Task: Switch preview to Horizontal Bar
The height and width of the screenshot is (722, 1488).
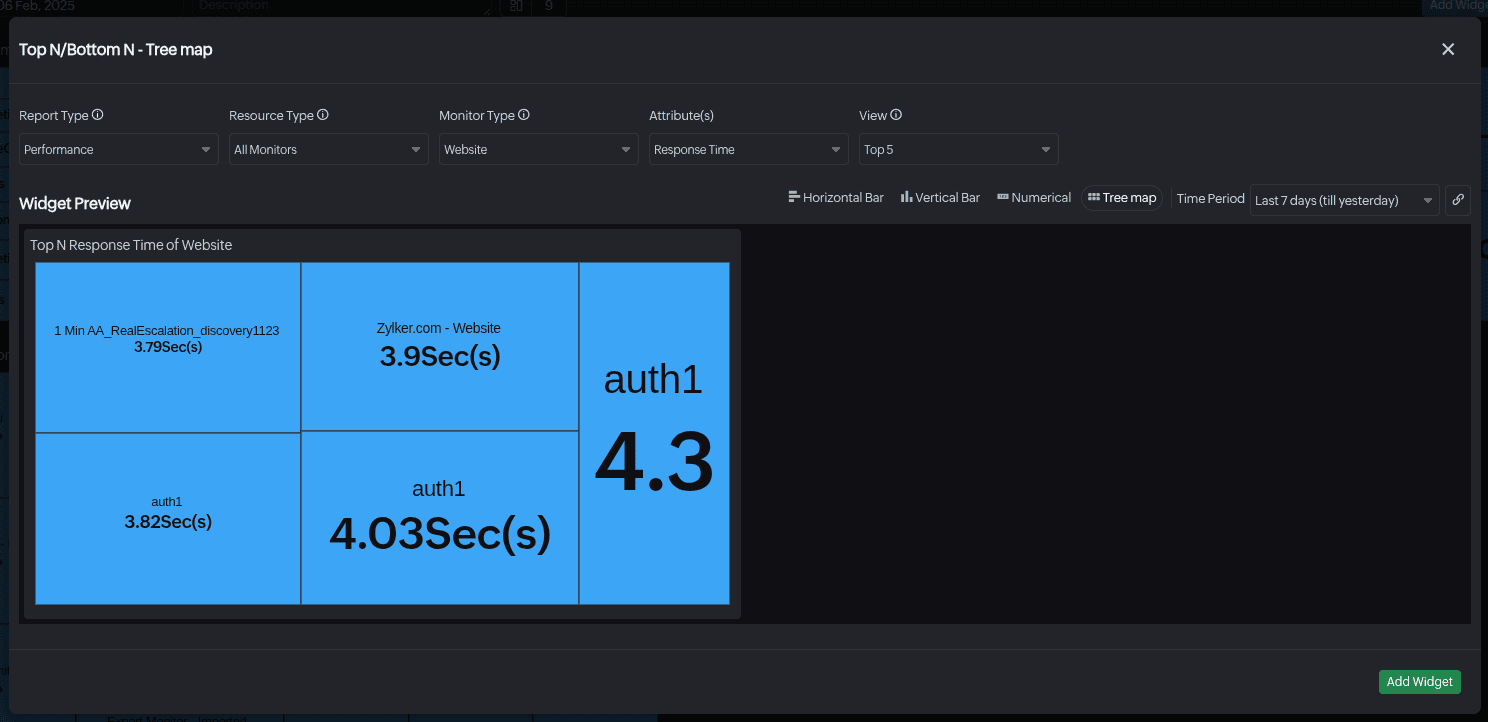Action: pyautogui.click(x=836, y=198)
